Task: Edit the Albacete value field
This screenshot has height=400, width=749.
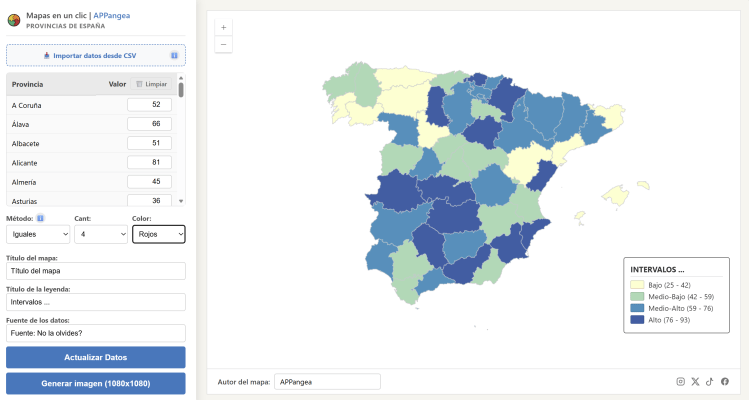Action: coord(149,143)
